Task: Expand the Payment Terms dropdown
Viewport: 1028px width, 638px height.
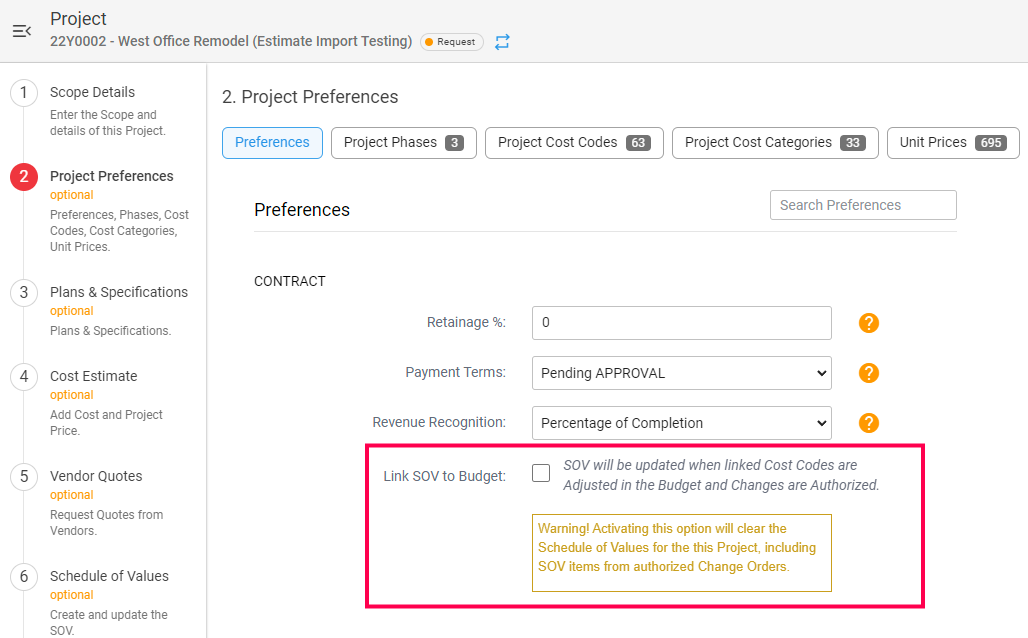Action: pos(681,373)
